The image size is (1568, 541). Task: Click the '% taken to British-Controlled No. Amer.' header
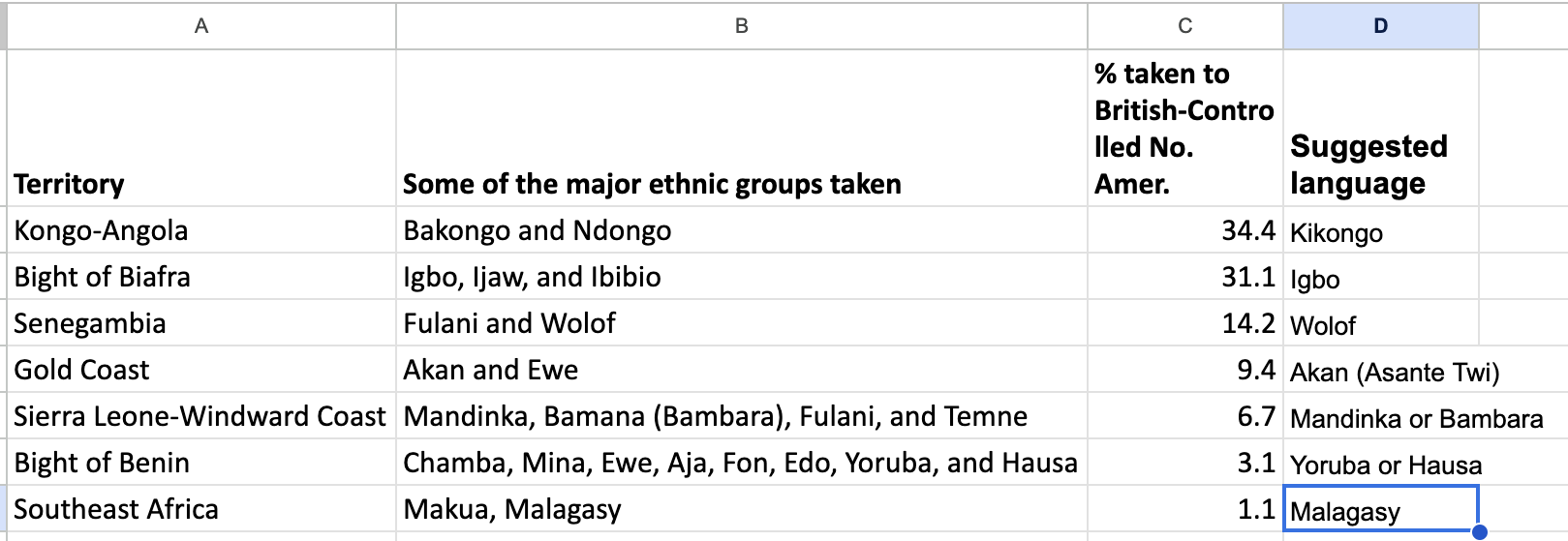1185,128
